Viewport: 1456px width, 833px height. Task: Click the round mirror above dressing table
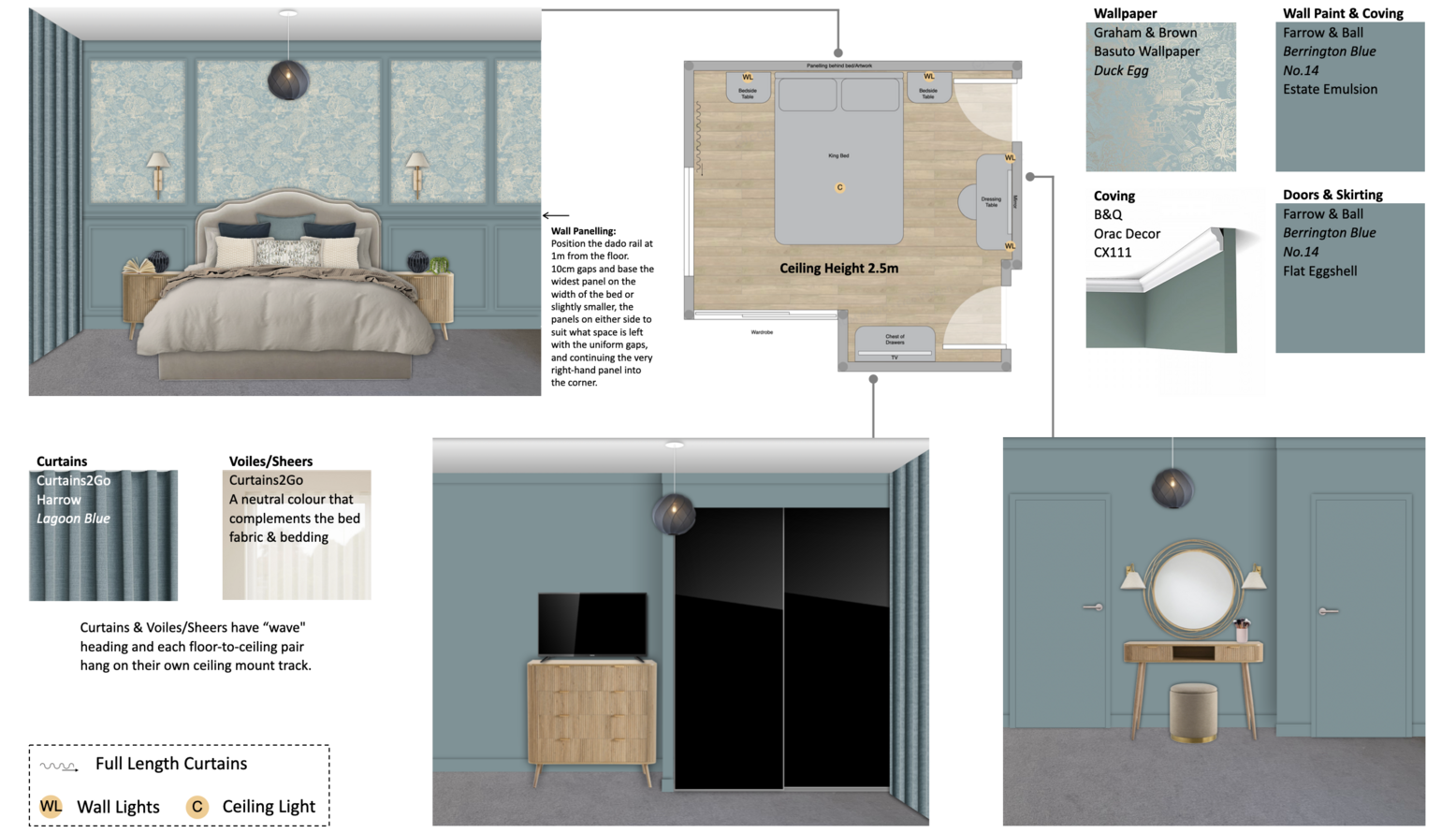(x=1192, y=590)
